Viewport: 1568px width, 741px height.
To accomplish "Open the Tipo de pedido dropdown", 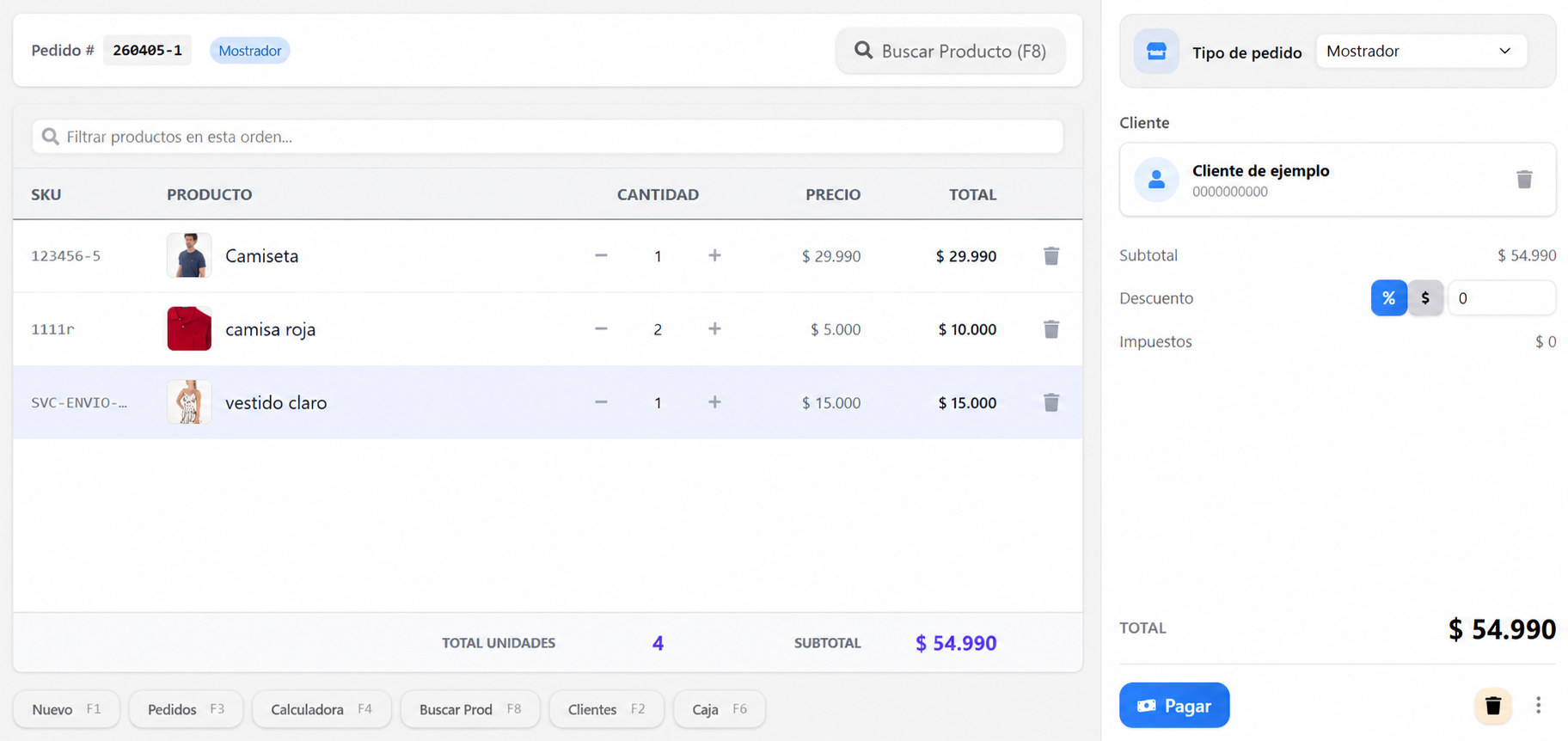I will pos(1421,52).
